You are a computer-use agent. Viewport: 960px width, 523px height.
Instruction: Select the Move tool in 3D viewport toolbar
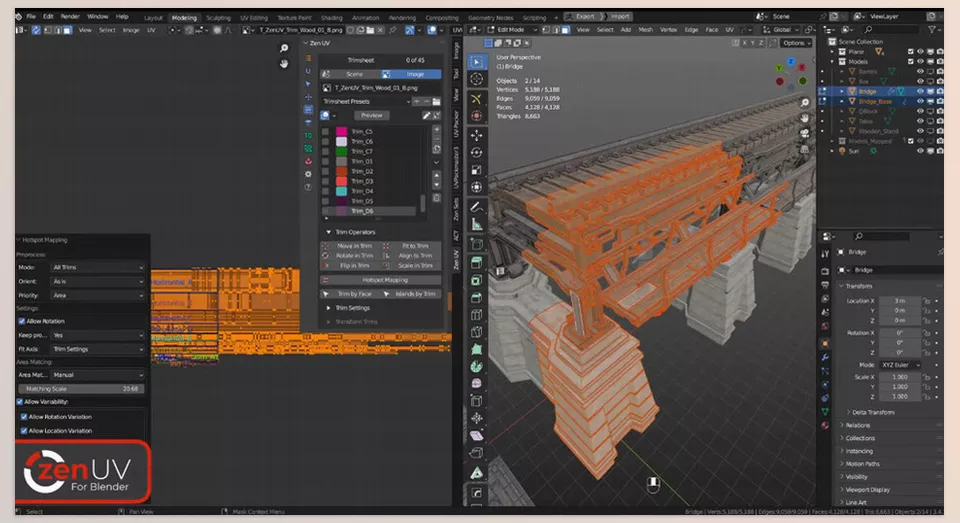point(476,135)
